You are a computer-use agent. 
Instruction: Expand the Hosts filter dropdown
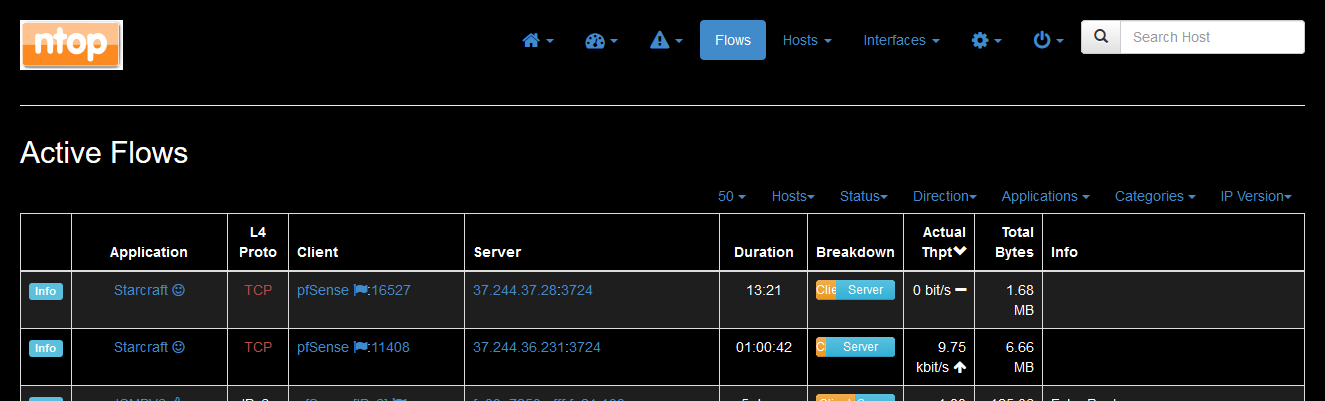click(x=793, y=196)
